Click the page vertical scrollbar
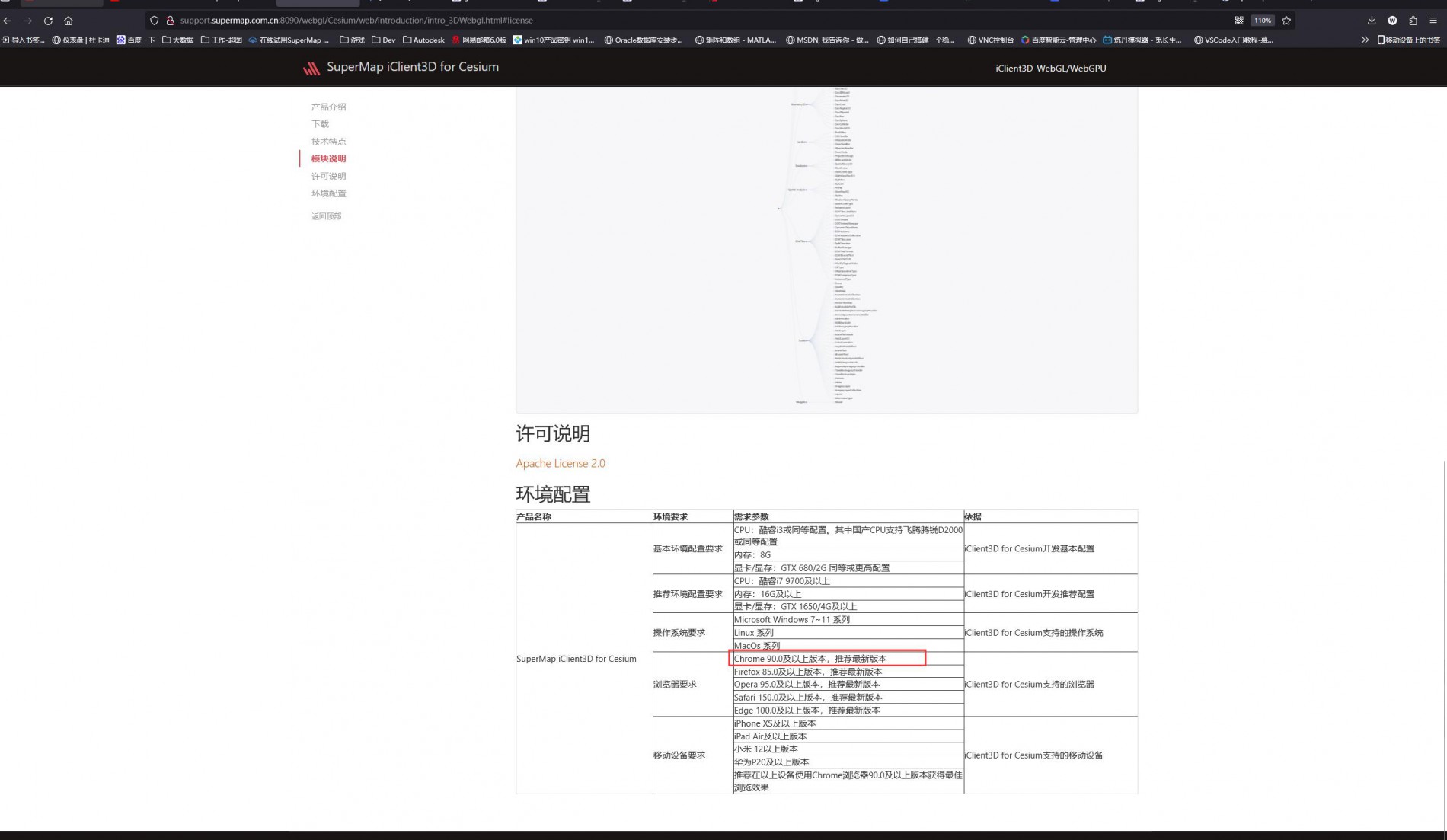 click(x=1444, y=644)
